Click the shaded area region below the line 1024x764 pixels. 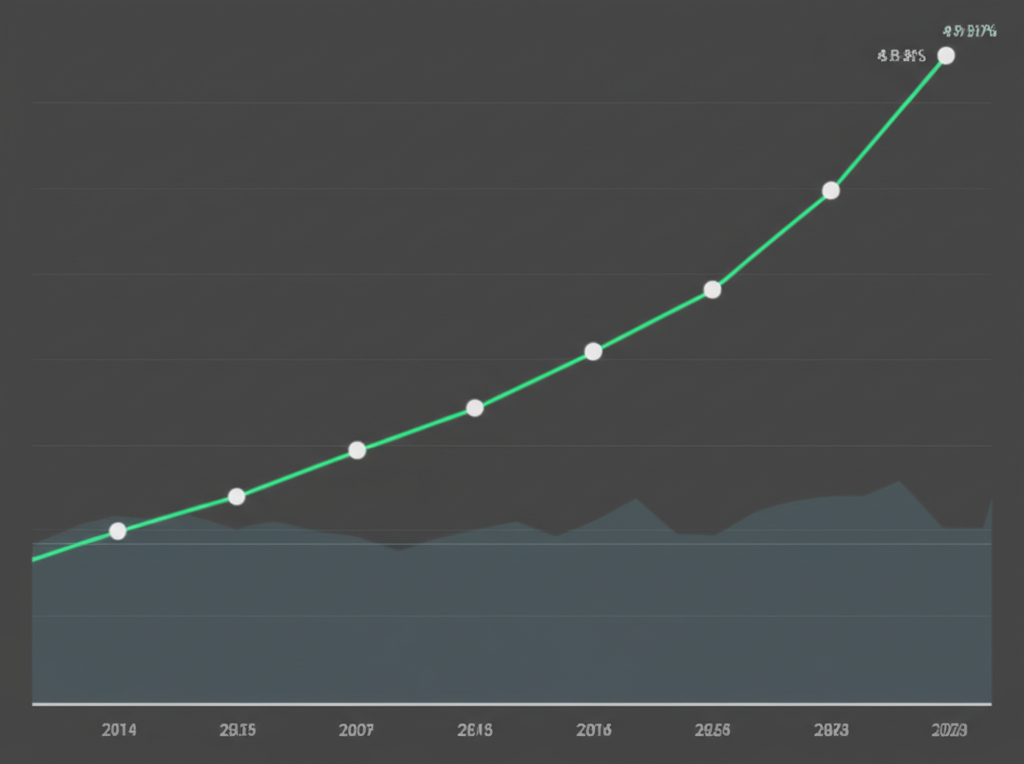click(500, 620)
